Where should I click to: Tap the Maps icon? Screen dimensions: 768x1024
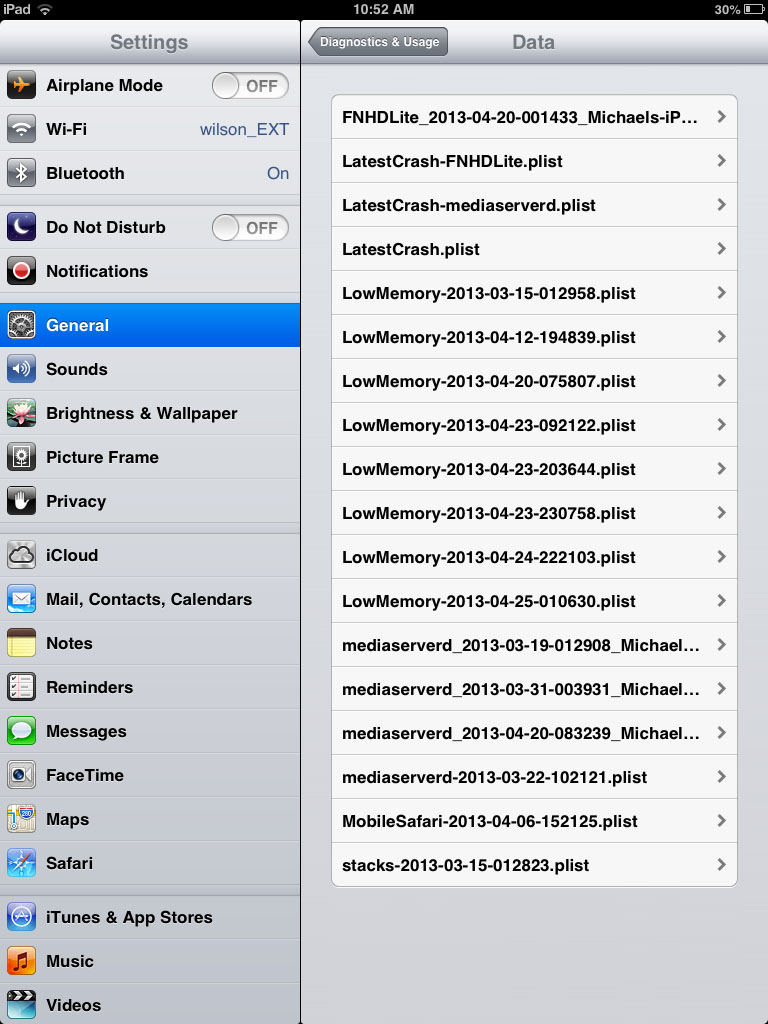(21, 819)
